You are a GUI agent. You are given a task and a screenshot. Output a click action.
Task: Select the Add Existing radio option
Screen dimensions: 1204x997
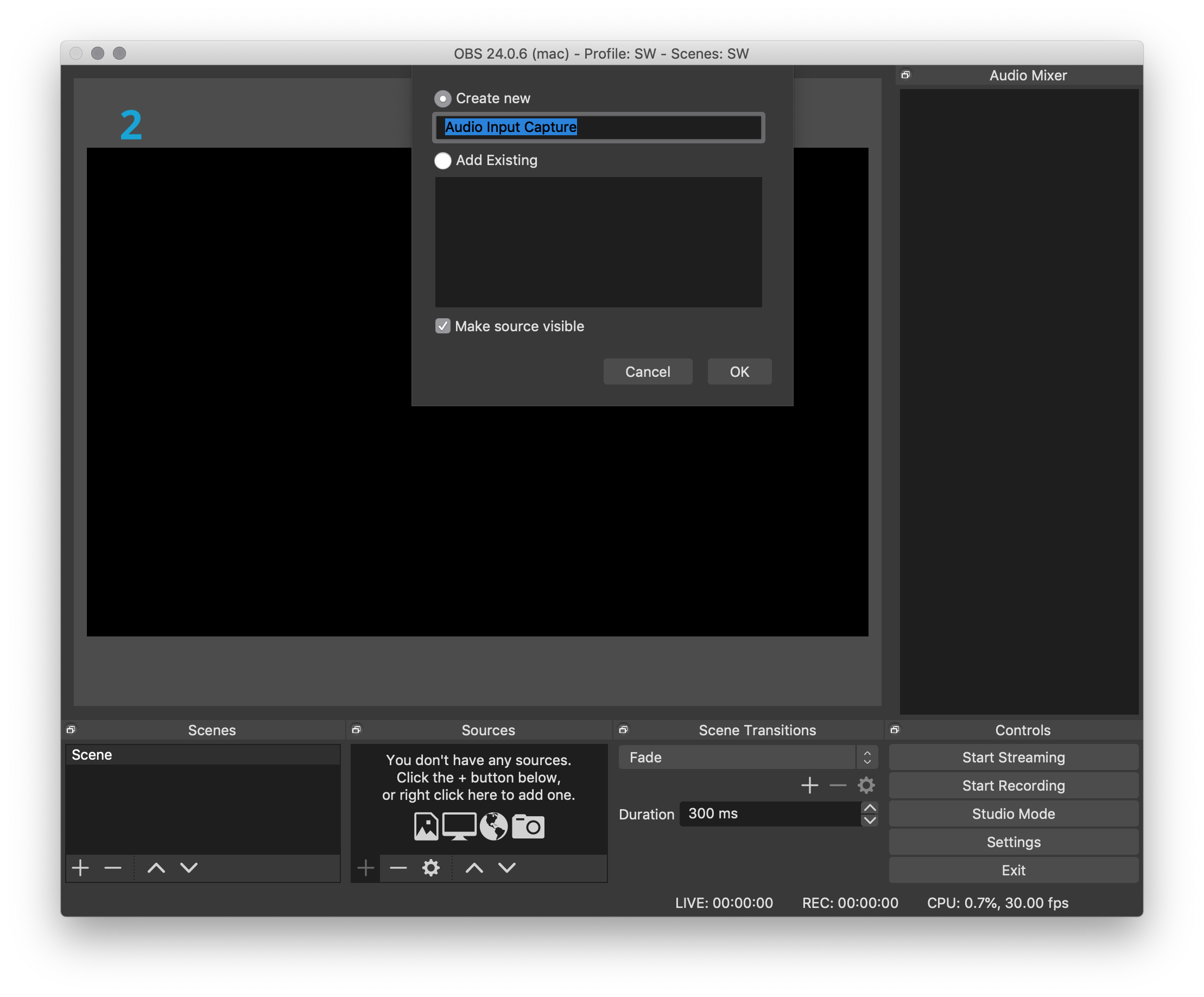point(442,161)
